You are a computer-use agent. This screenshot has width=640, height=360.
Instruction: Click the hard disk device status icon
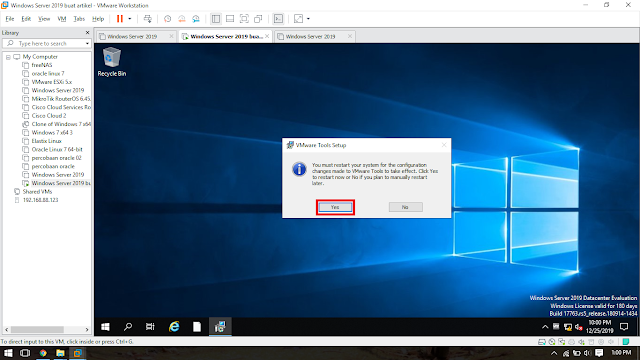pos(542,342)
